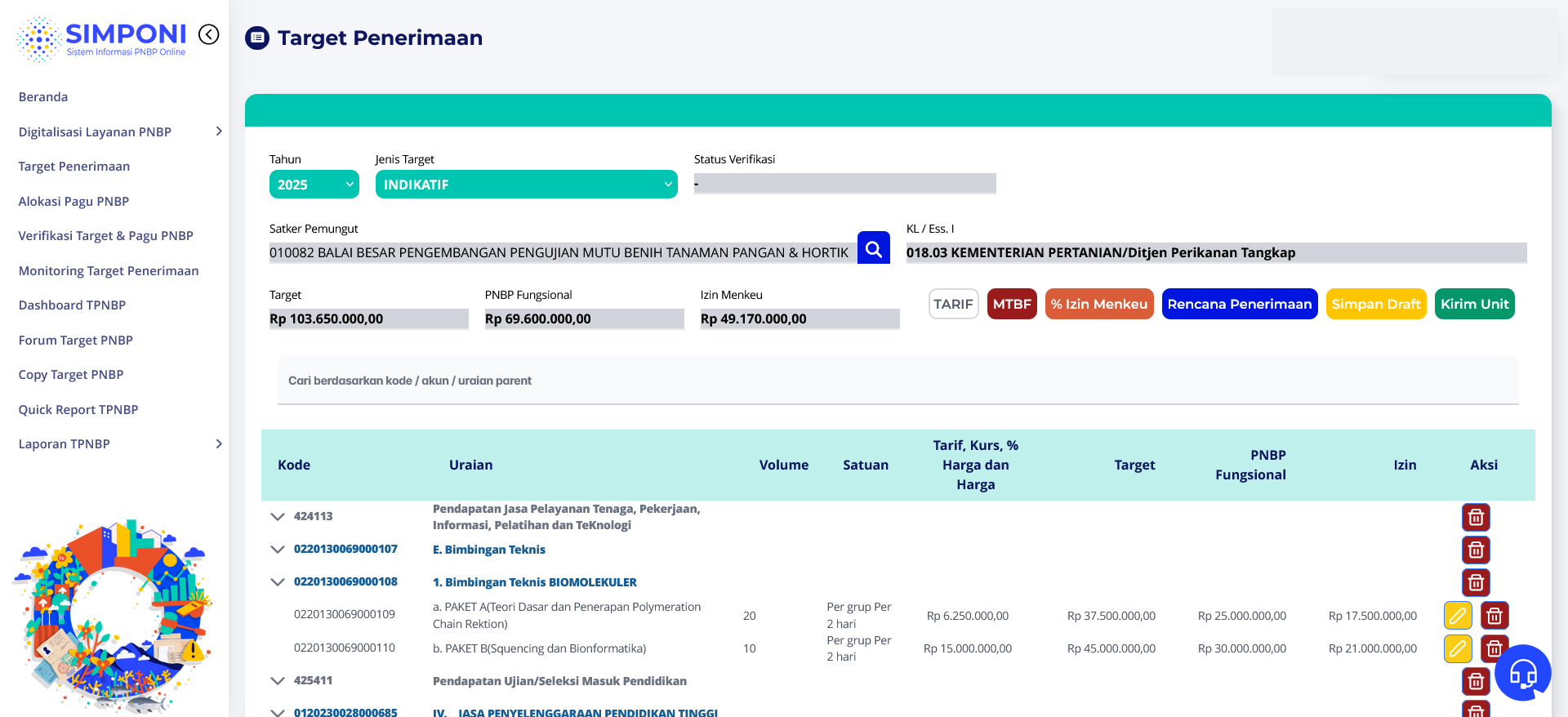The height and width of the screenshot is (717, 1568).
Task: Delete row 424113 using the trash icon
Action: point(1475,517)
